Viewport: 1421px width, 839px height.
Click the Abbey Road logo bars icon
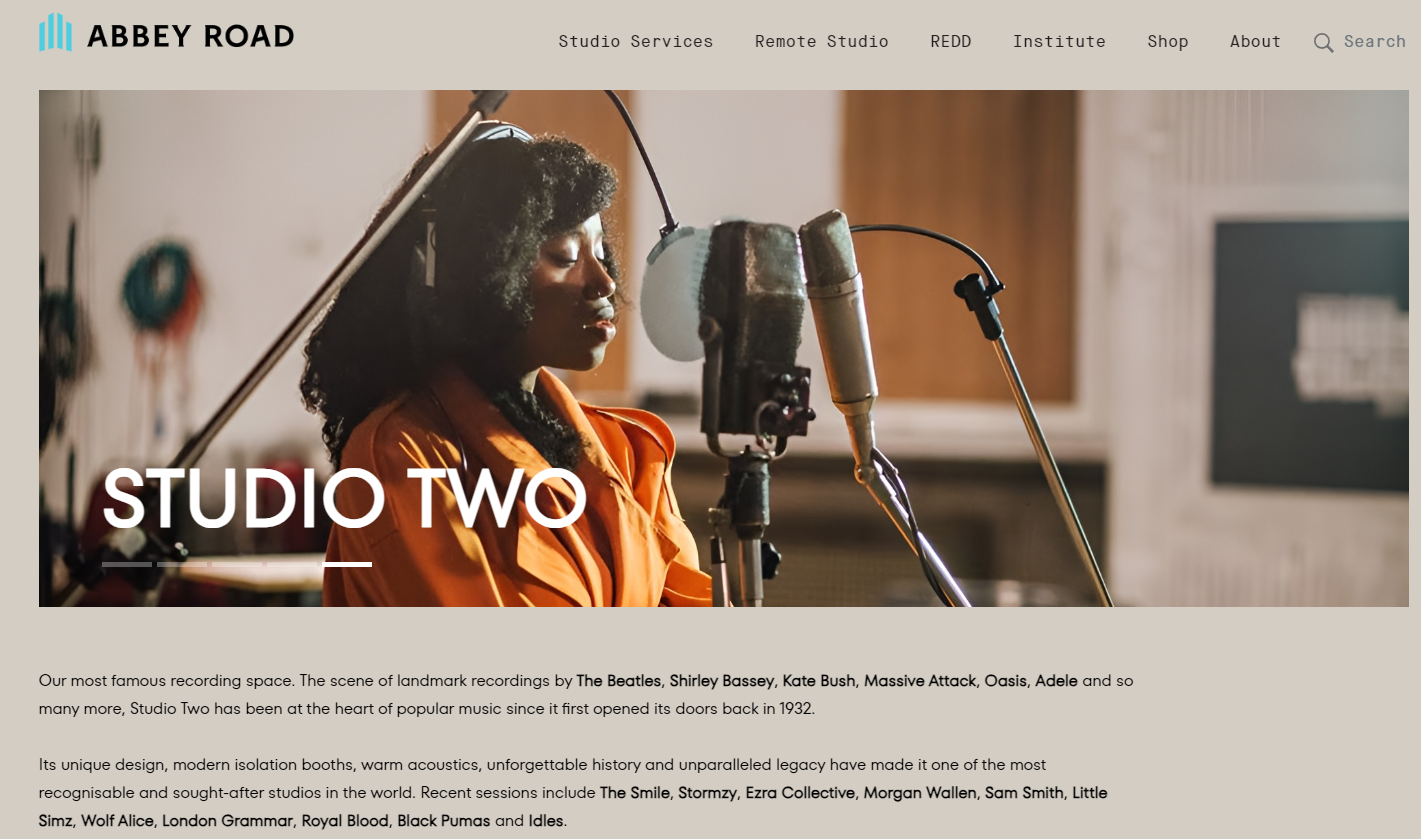[55, 32]
